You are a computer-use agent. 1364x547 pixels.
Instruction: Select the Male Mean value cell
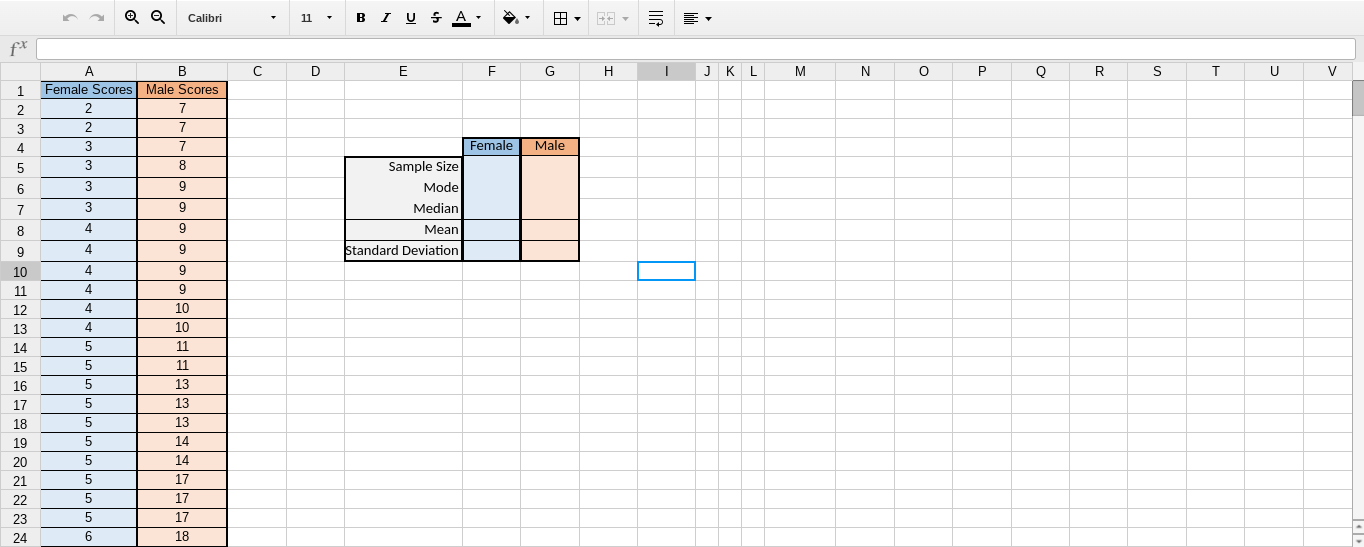click(550, 230)
